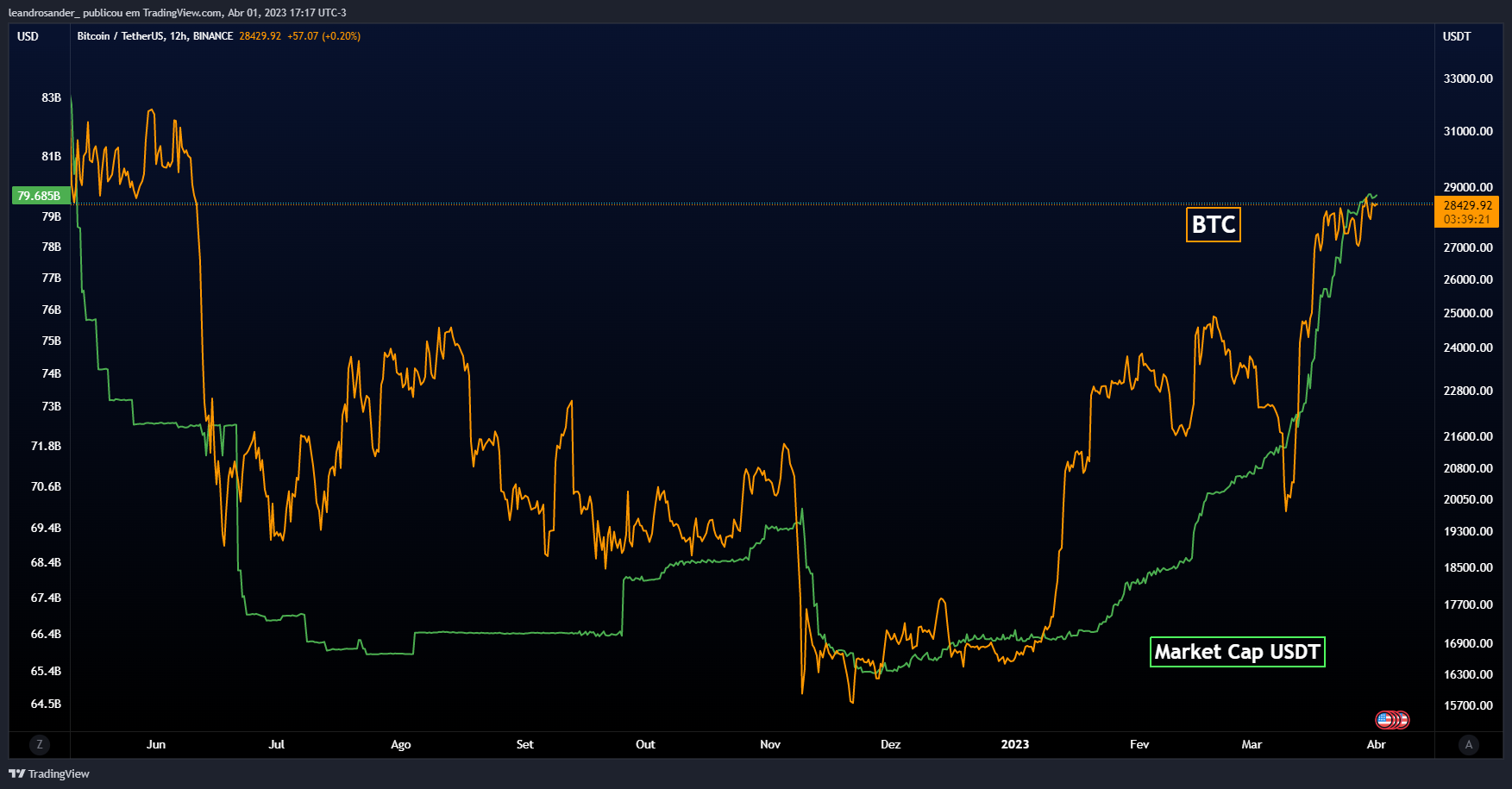Click the 28429.92 price in chart legend
Screen dimensions: 1512x789
[x=260, y=36]
